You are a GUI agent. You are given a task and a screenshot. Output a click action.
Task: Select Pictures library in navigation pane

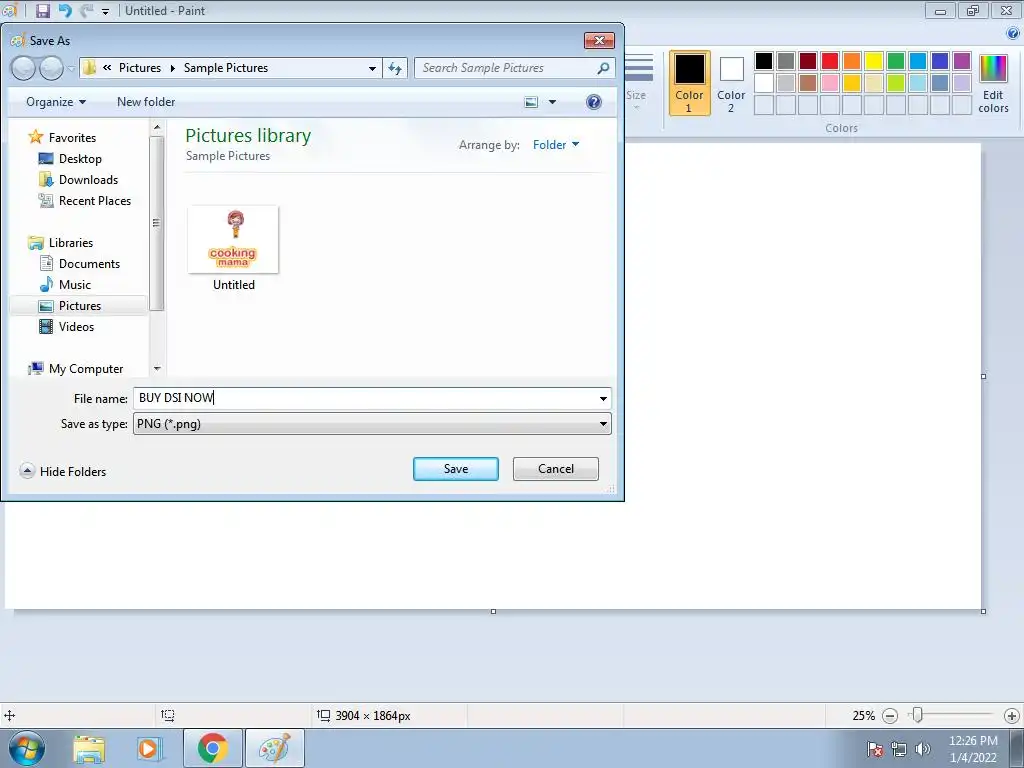pyautogui.click(x=80, y=306)
